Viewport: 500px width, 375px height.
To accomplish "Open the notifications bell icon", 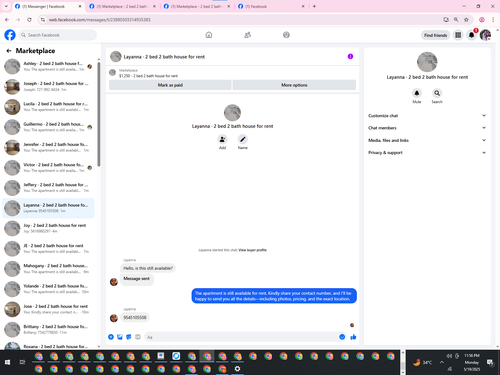I will tap(471, 35).
